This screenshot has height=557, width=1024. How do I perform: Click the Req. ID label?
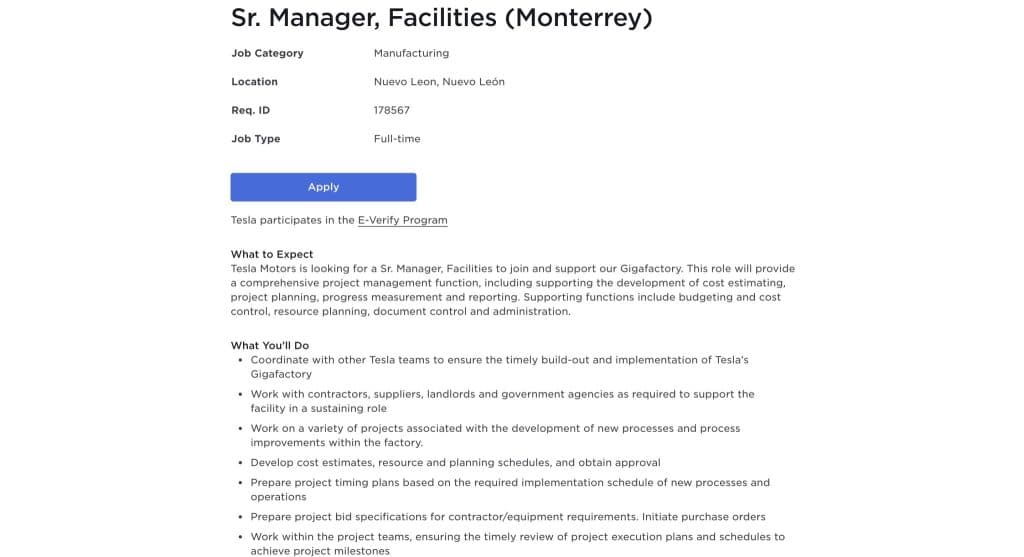[x=250, y=110]
